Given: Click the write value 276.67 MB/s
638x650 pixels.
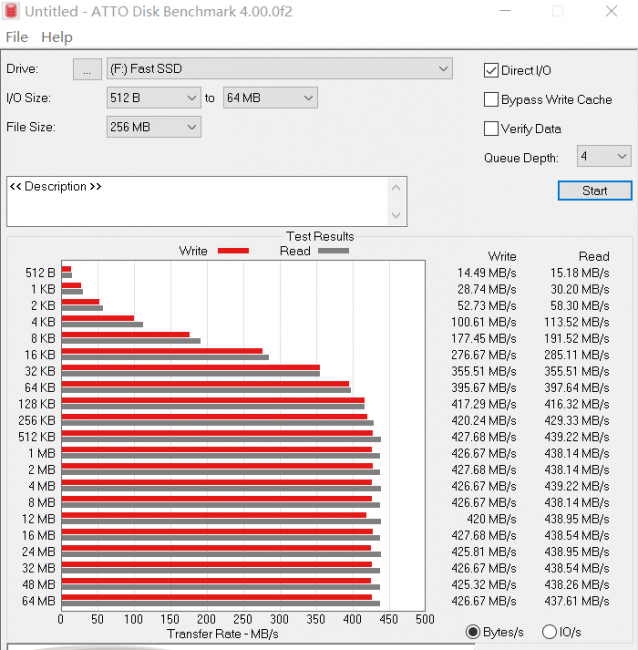Looking at the screenshot, I should [x=484, y=355].
